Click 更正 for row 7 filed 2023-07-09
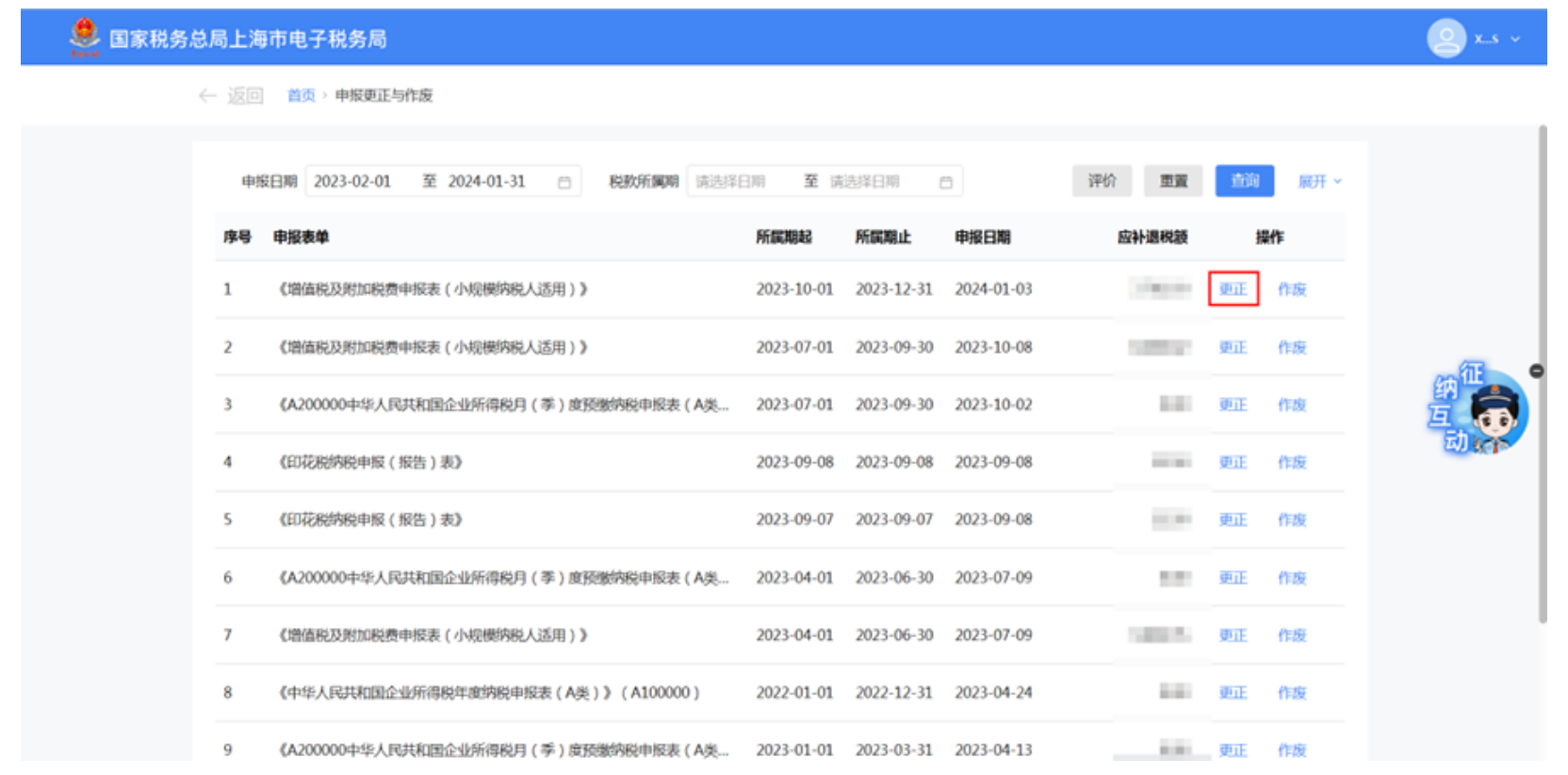The width and height of the screenshot is (1568, 775). coord(1233,635)
